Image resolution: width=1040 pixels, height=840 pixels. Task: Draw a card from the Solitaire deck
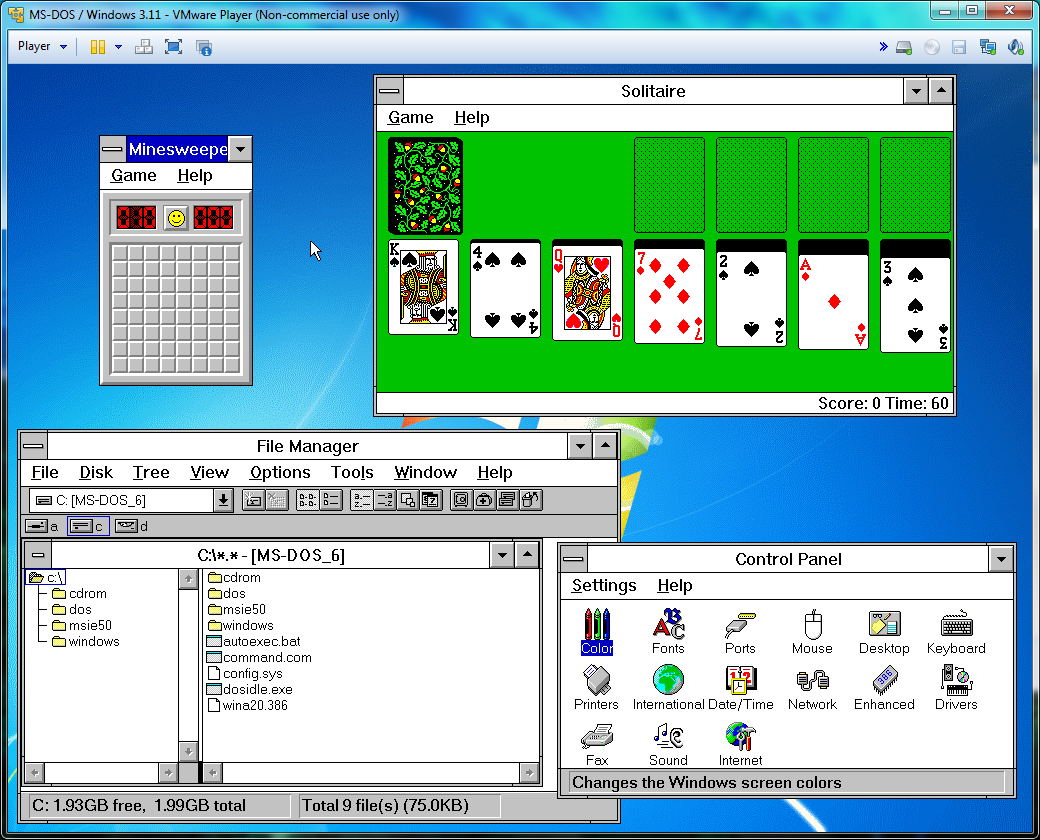425,186
